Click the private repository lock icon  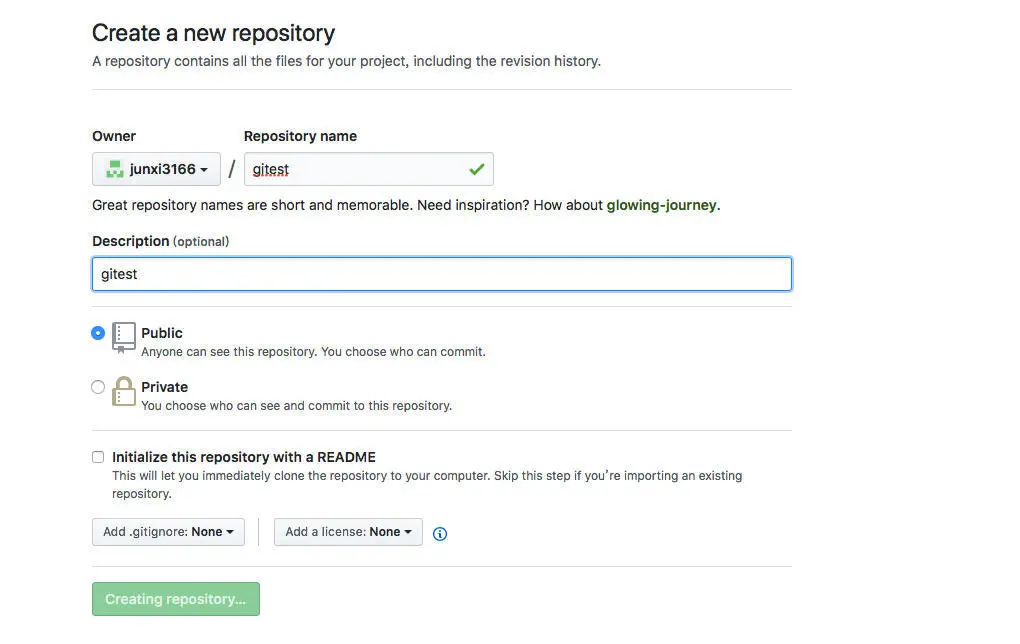coord(124,392)
